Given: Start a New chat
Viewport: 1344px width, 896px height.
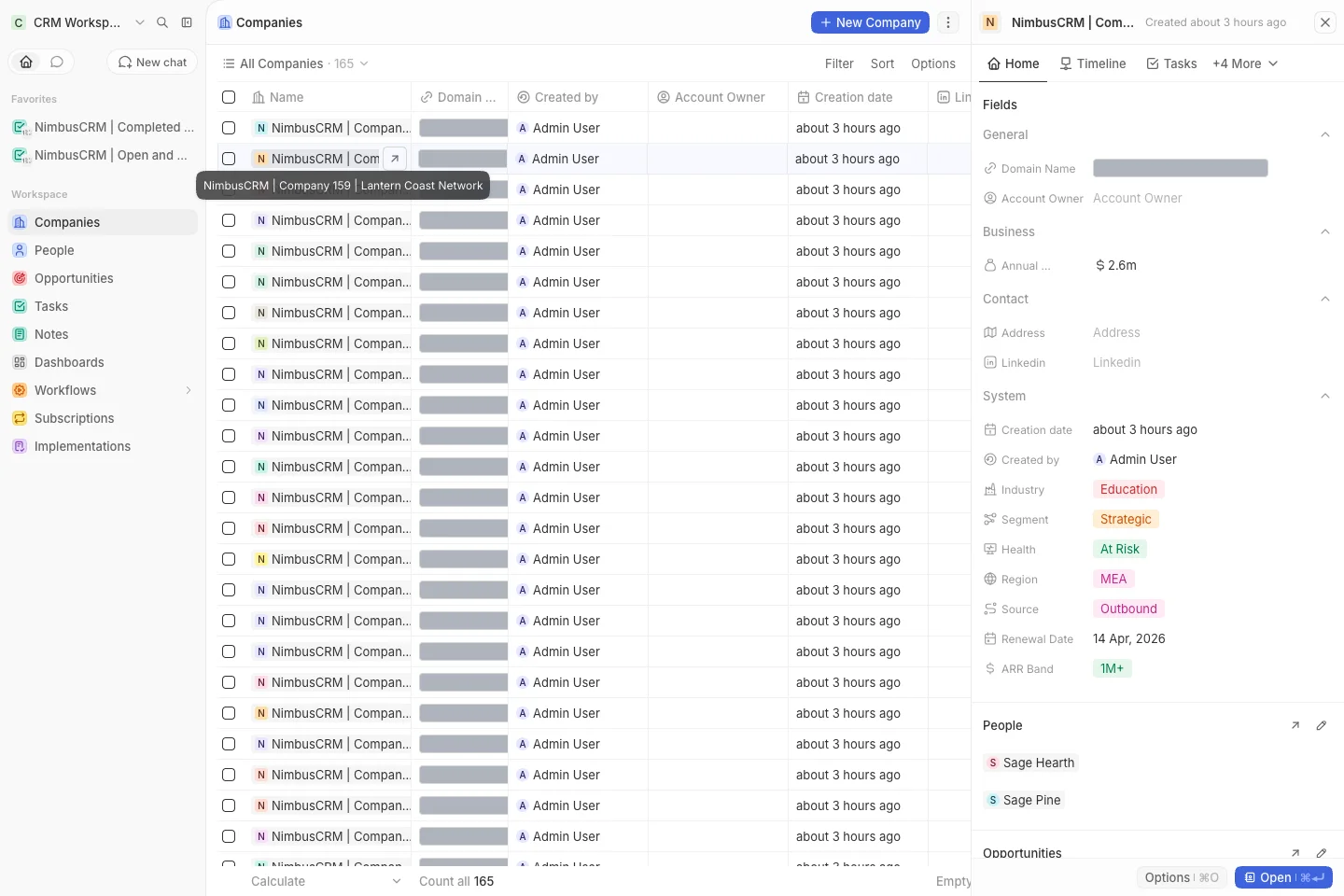Looking at the screenshot, I should tap(152, 62).
